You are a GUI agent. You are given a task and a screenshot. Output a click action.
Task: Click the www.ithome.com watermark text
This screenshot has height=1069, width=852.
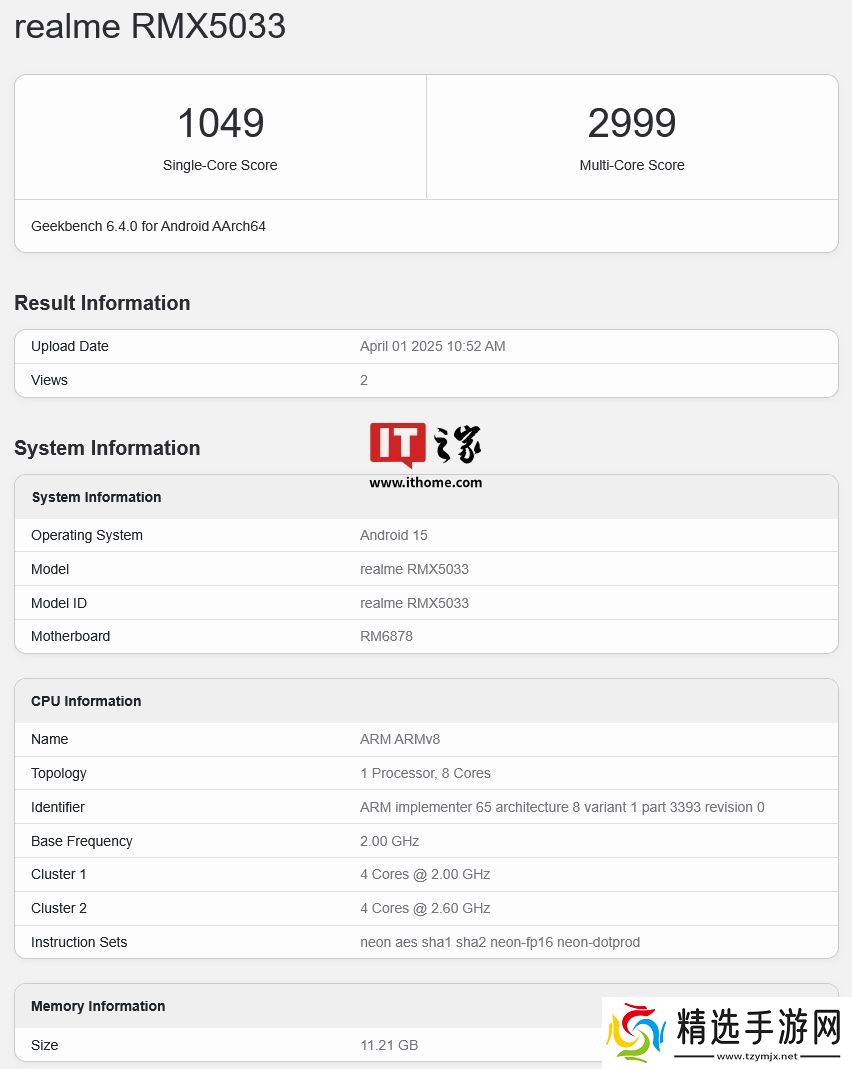(425, 482)
